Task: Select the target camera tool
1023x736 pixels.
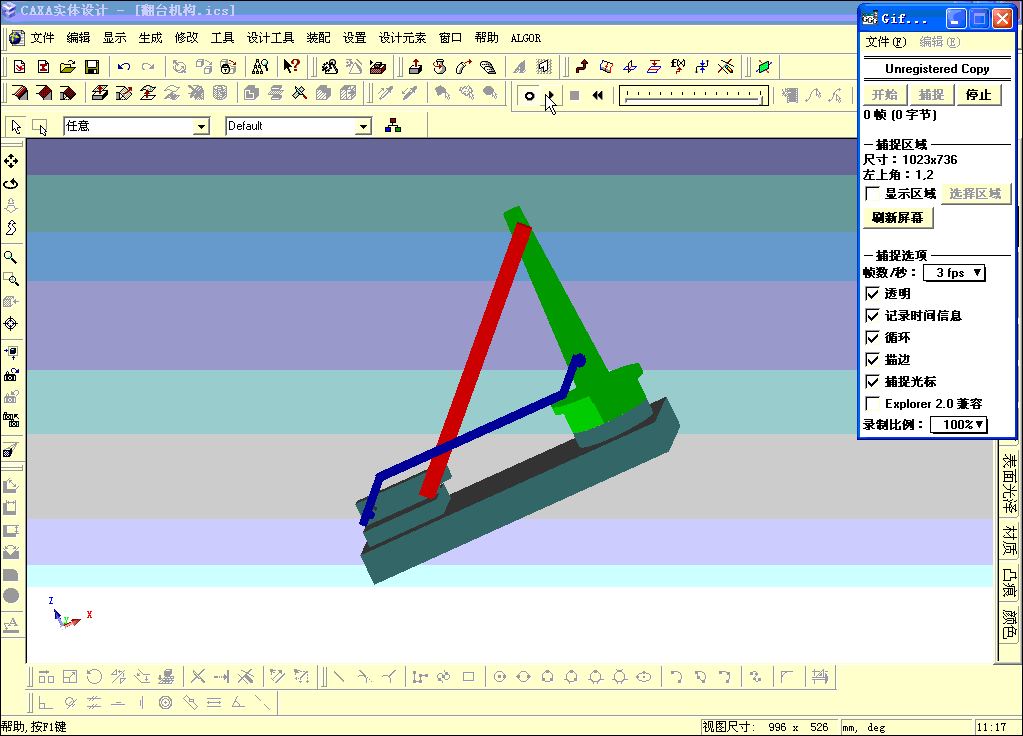Action: pos(11,324)
